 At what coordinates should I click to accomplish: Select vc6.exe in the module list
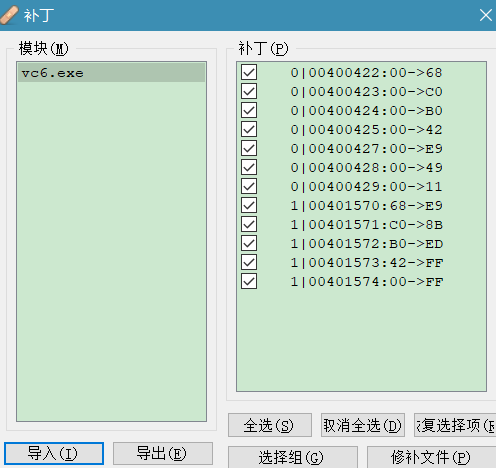point(111,73)
